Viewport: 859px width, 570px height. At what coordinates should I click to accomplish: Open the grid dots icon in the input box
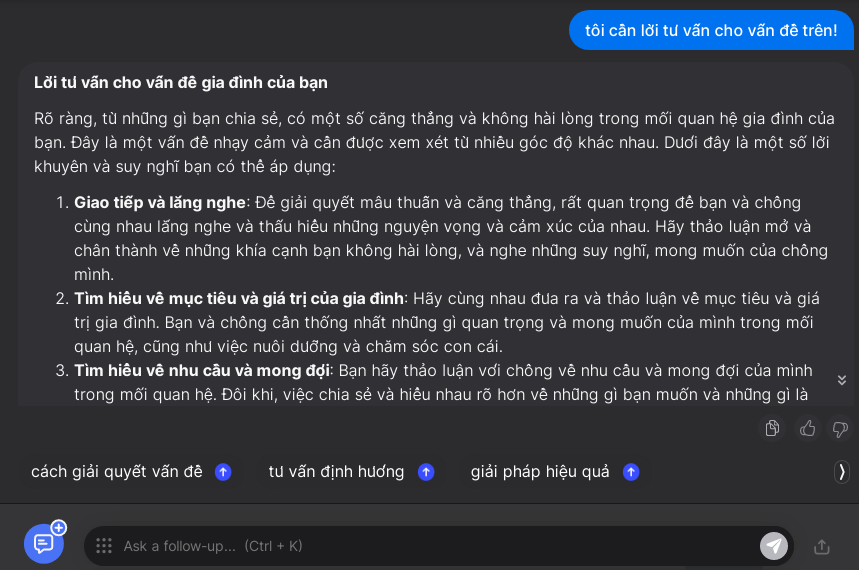coord(103,546)
